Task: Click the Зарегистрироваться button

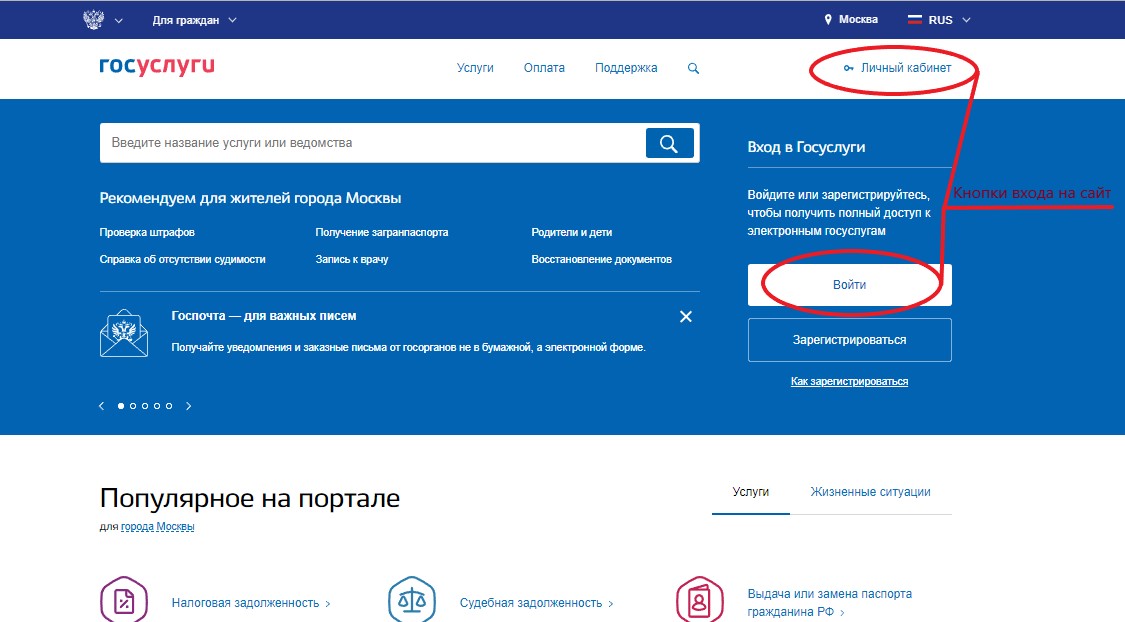Action: (x=849, y=340)
